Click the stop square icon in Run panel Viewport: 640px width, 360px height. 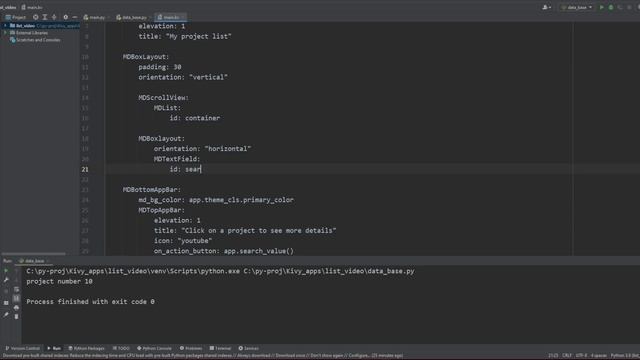[x=6, y=291]
